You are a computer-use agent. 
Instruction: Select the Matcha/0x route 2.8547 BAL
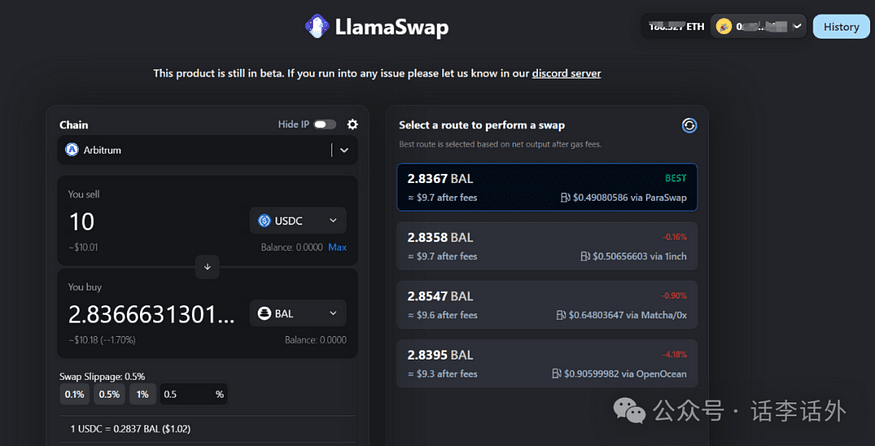point(547,305)
